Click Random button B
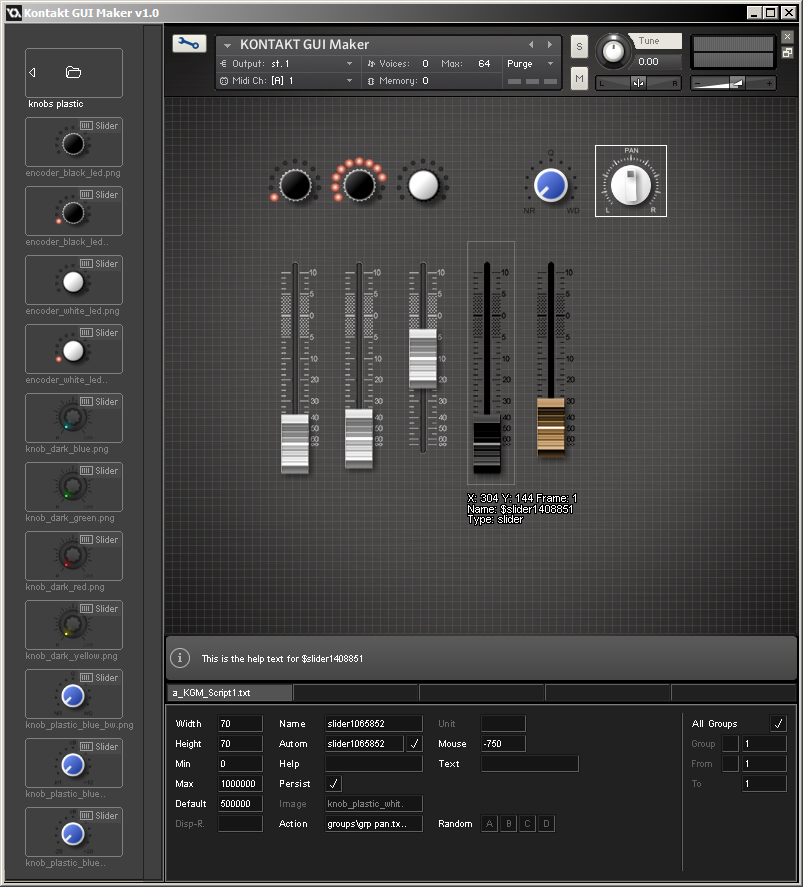Screen dimensions: 803x887 click(508, 824)
